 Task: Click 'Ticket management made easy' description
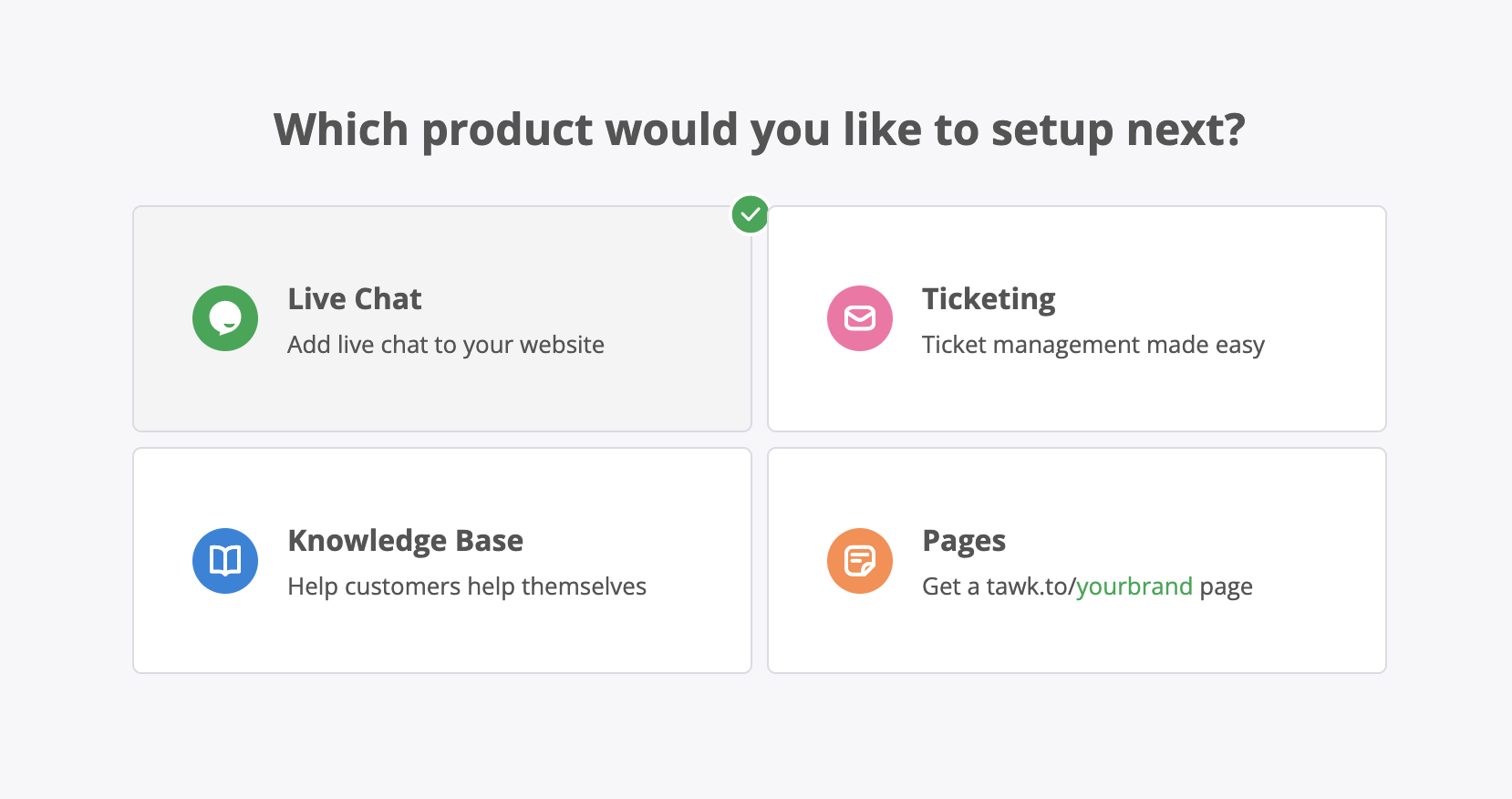pos(1093,345)
